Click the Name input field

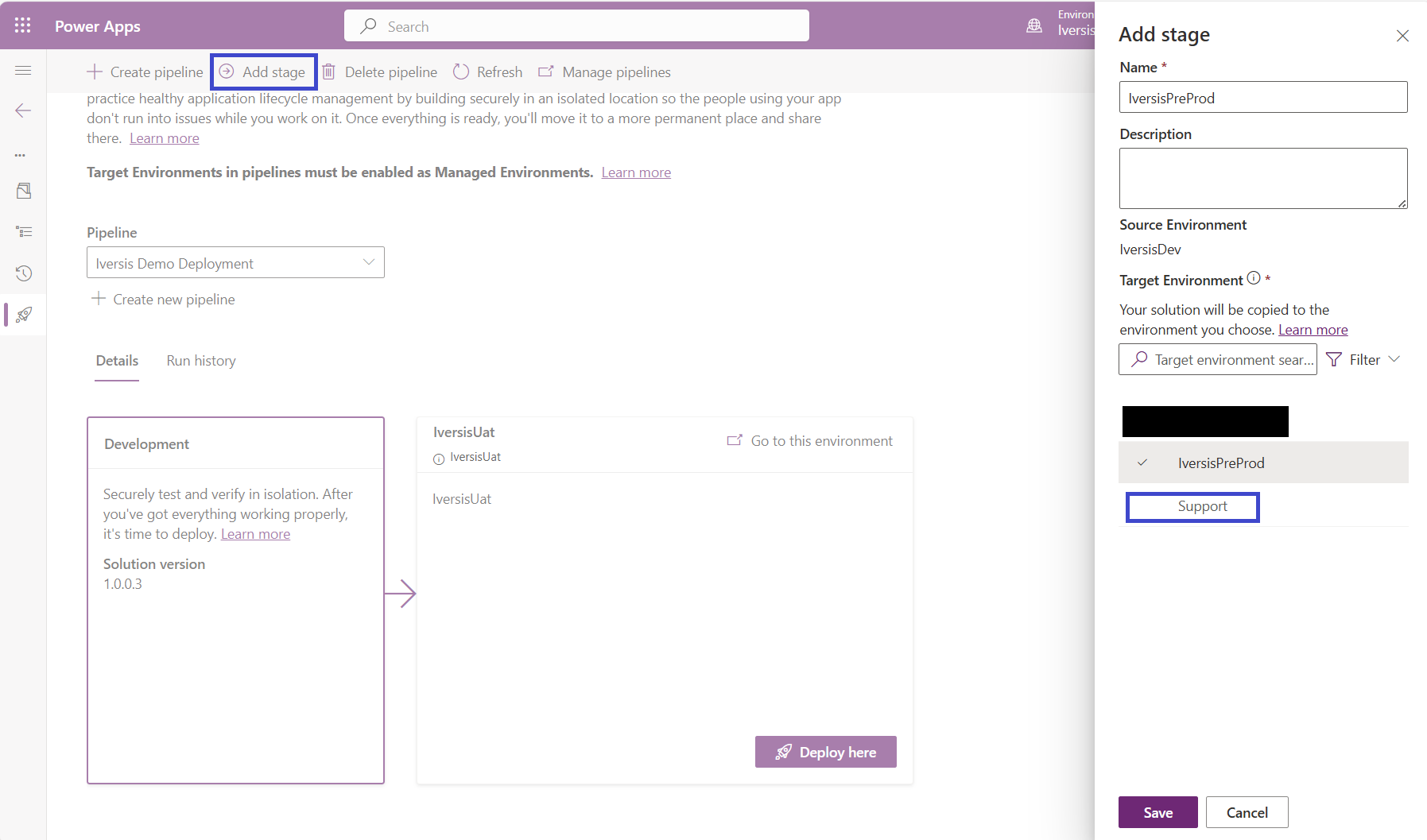(1263, 97)
